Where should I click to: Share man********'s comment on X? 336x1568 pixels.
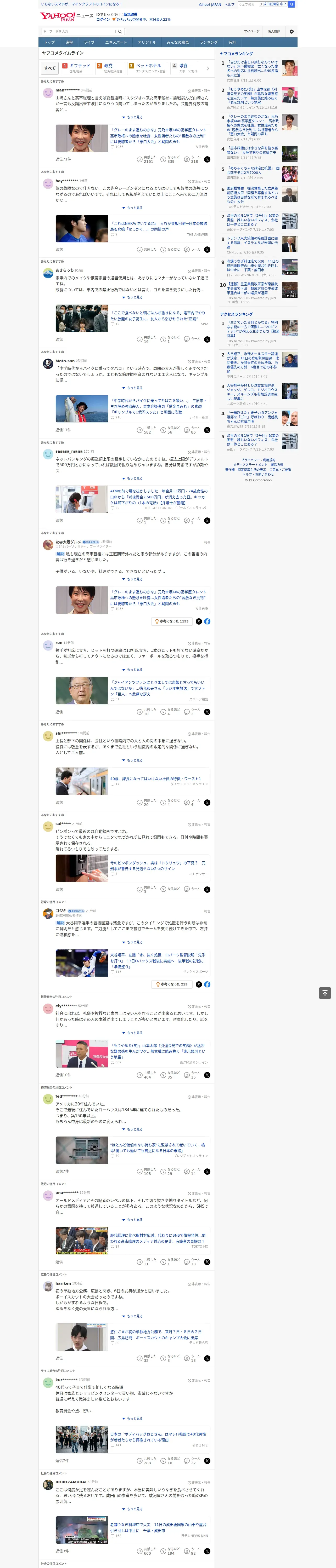point(207,159)
